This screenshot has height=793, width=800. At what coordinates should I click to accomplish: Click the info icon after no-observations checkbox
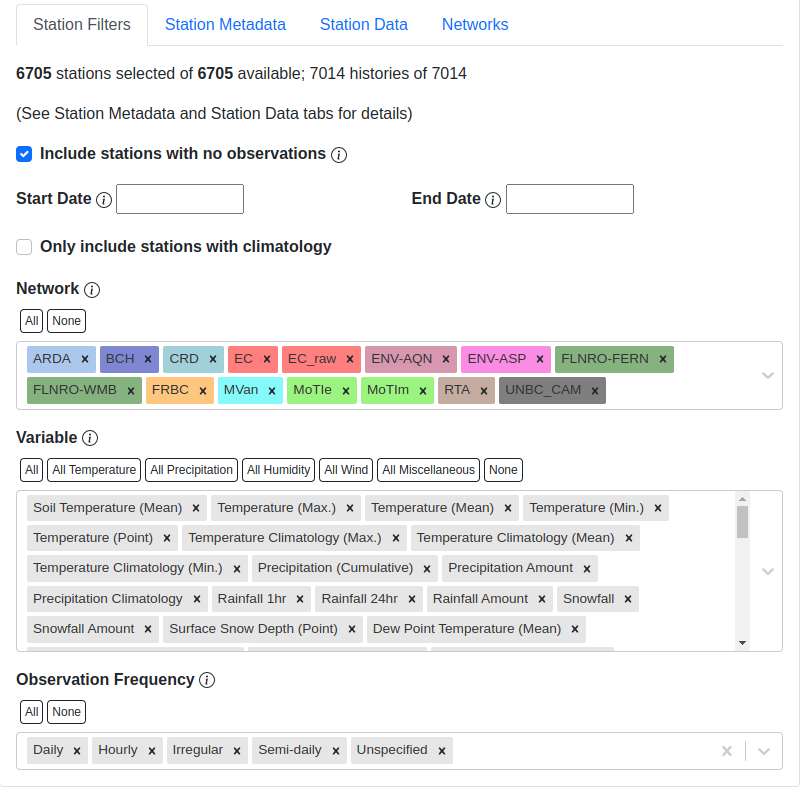pos(339,154)
